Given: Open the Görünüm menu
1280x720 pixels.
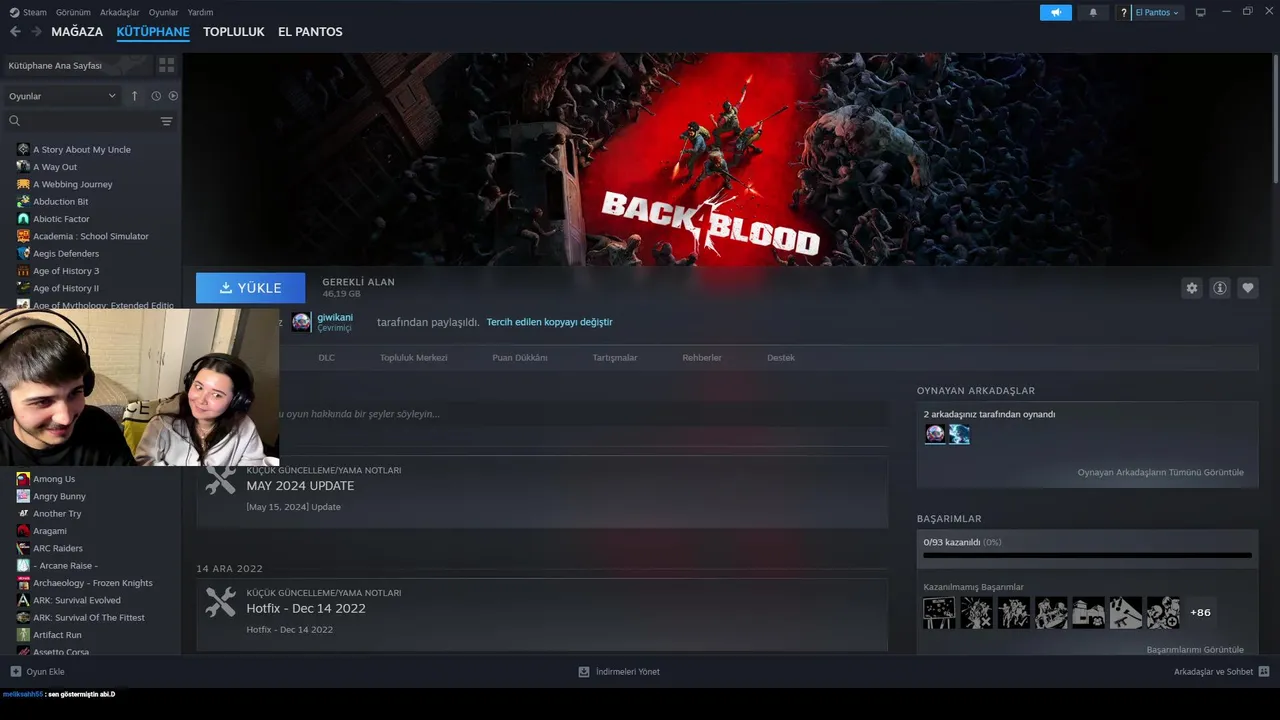Looking at the screenshot, I should point(73,12).
